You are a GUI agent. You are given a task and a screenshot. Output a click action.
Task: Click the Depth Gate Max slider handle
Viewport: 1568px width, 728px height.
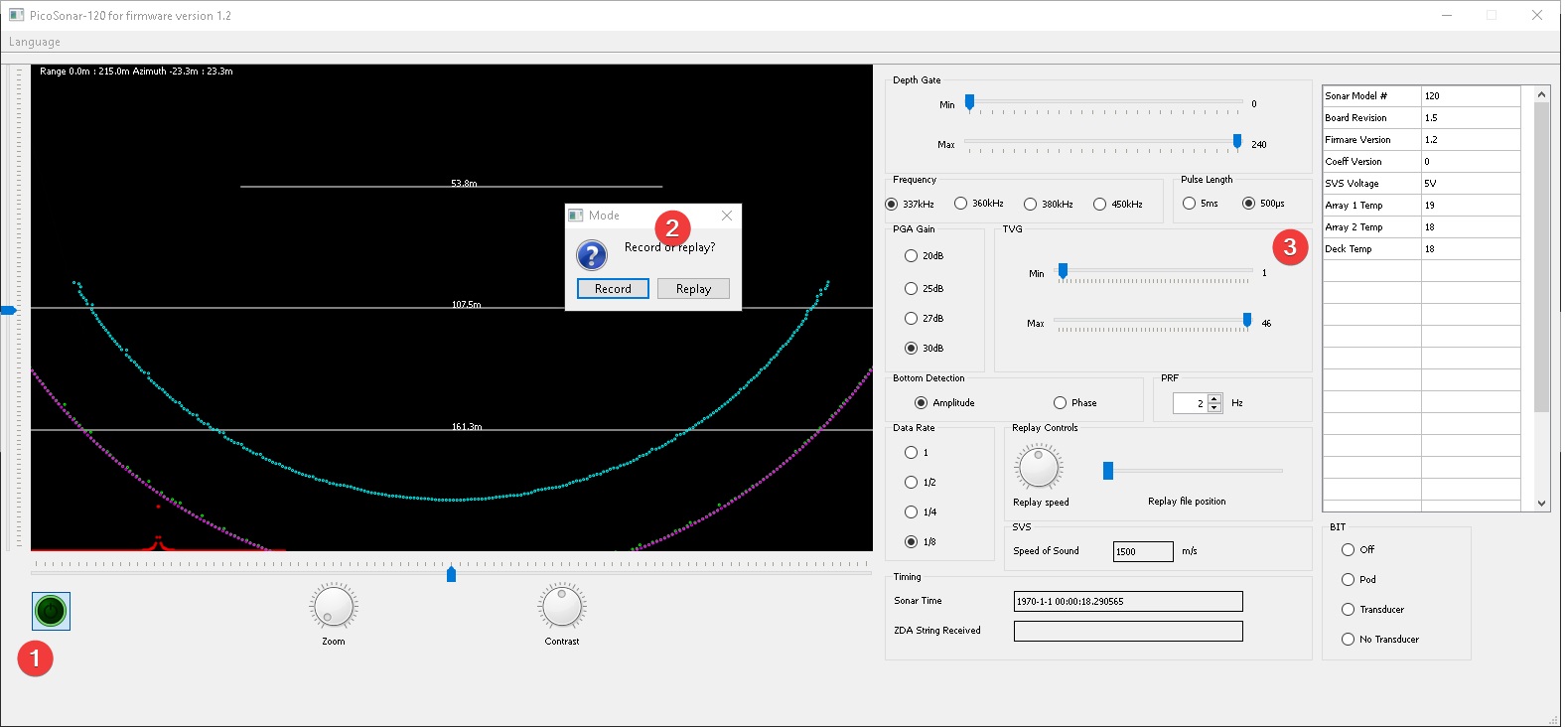click(1237, 142)
